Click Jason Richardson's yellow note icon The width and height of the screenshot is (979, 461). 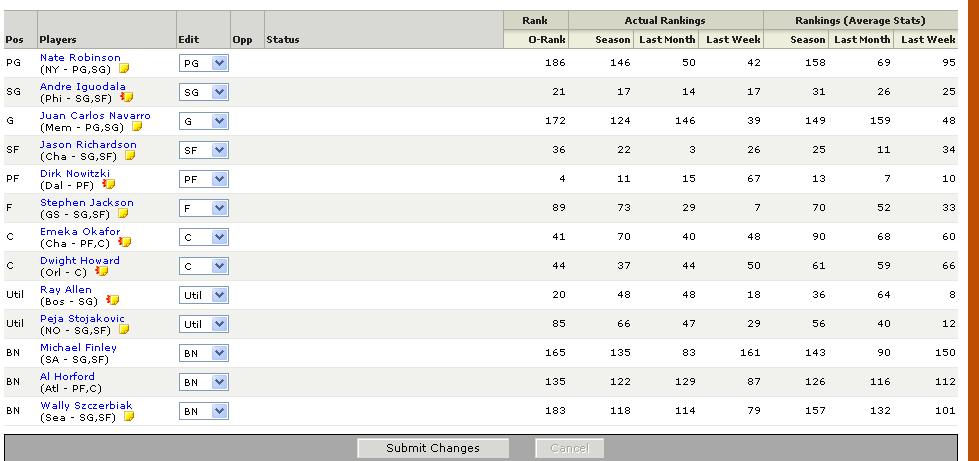pyautogui.click(x=130, y=156)
